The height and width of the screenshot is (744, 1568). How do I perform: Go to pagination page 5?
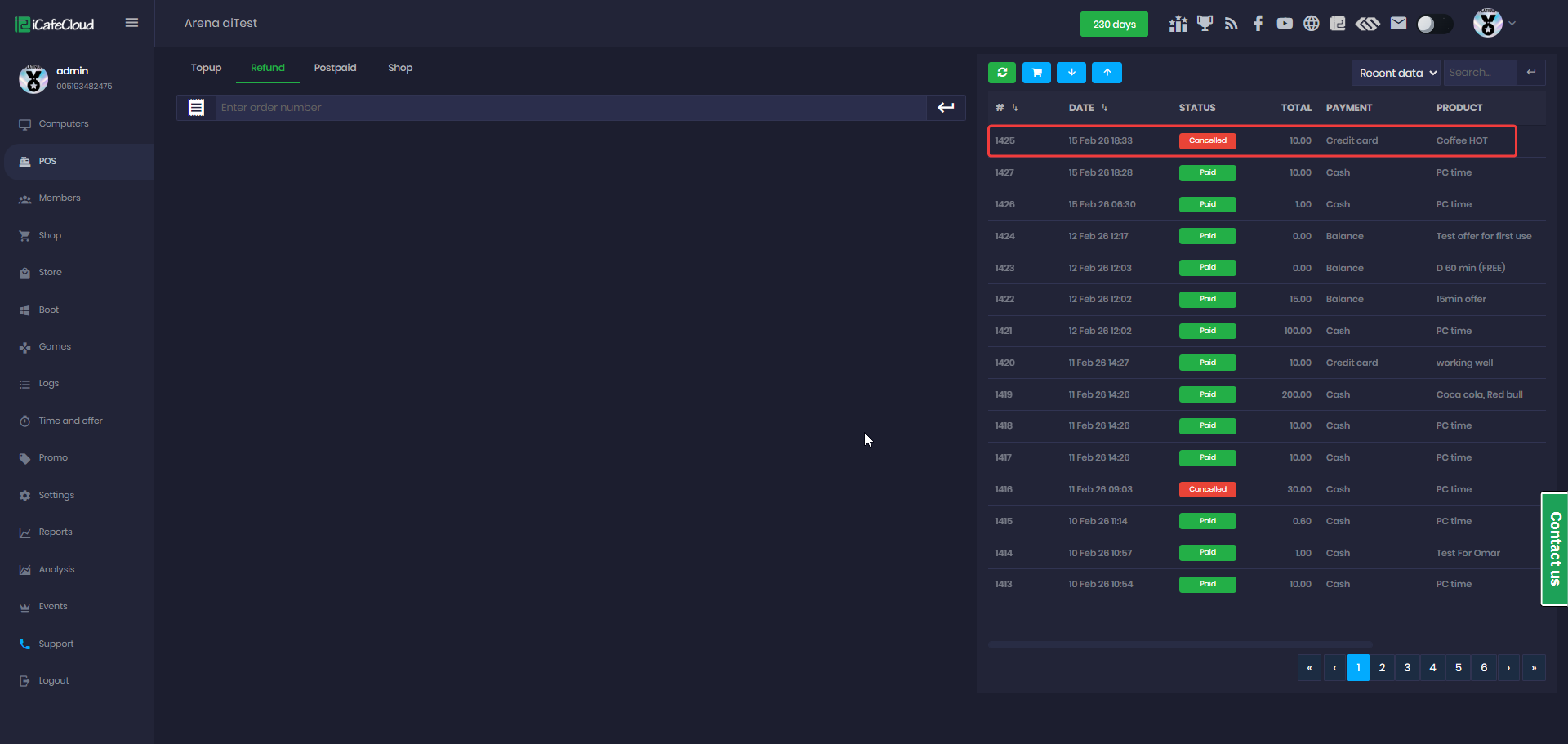point(1459,668)
